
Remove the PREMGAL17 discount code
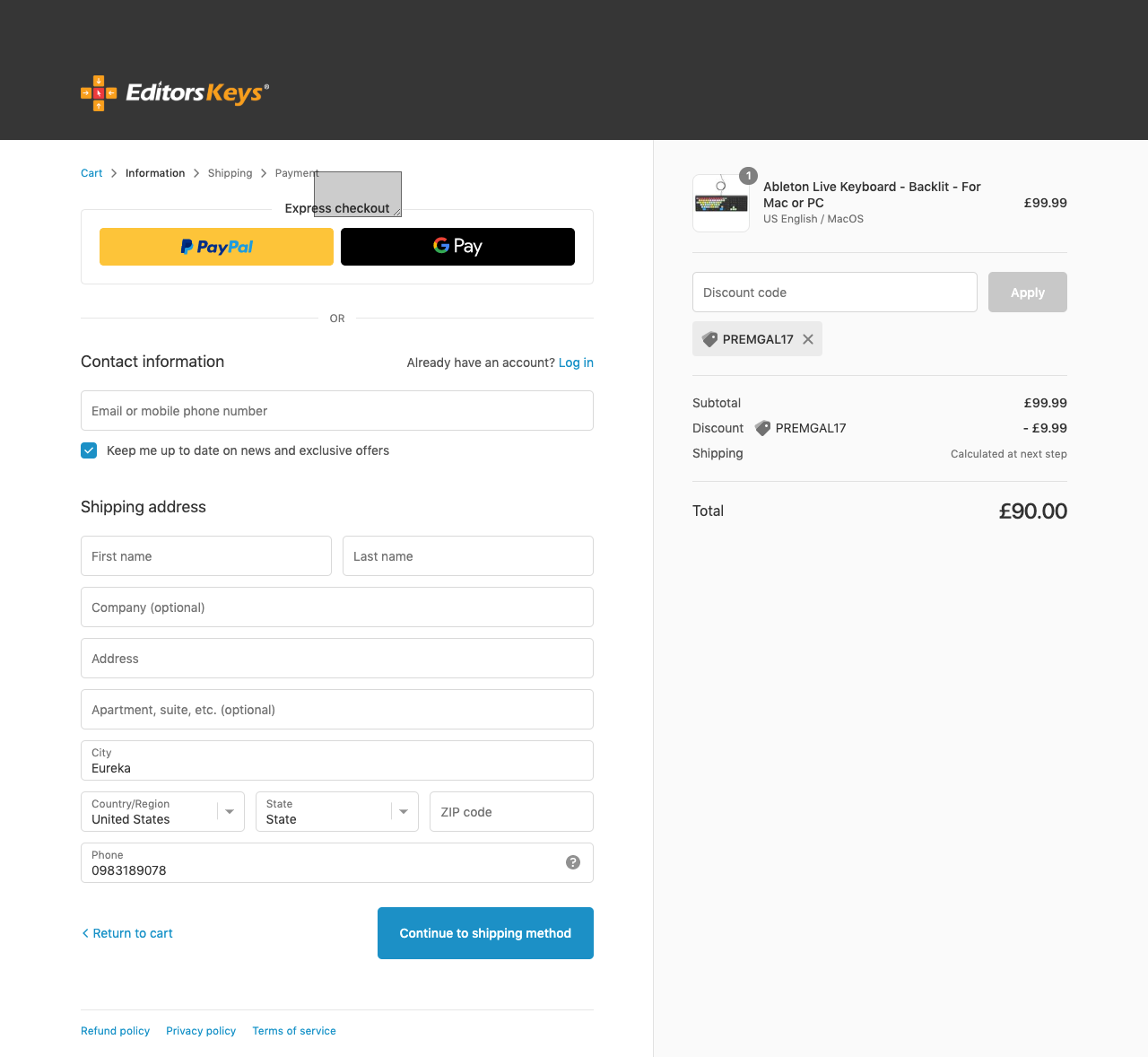tap(808, 339)
